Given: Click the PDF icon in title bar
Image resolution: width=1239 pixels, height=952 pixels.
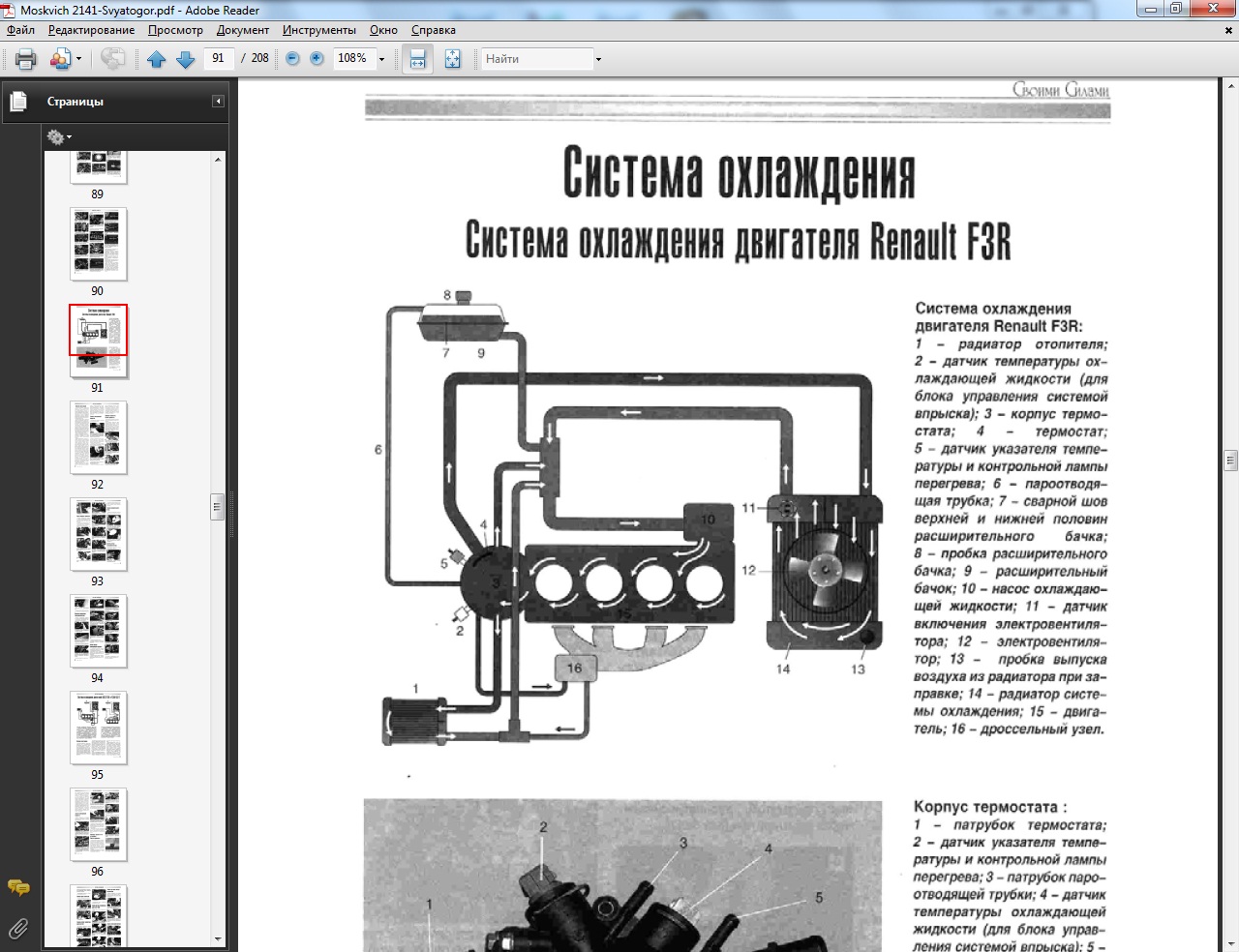Looking at the screenshot, I should point(10,10).
